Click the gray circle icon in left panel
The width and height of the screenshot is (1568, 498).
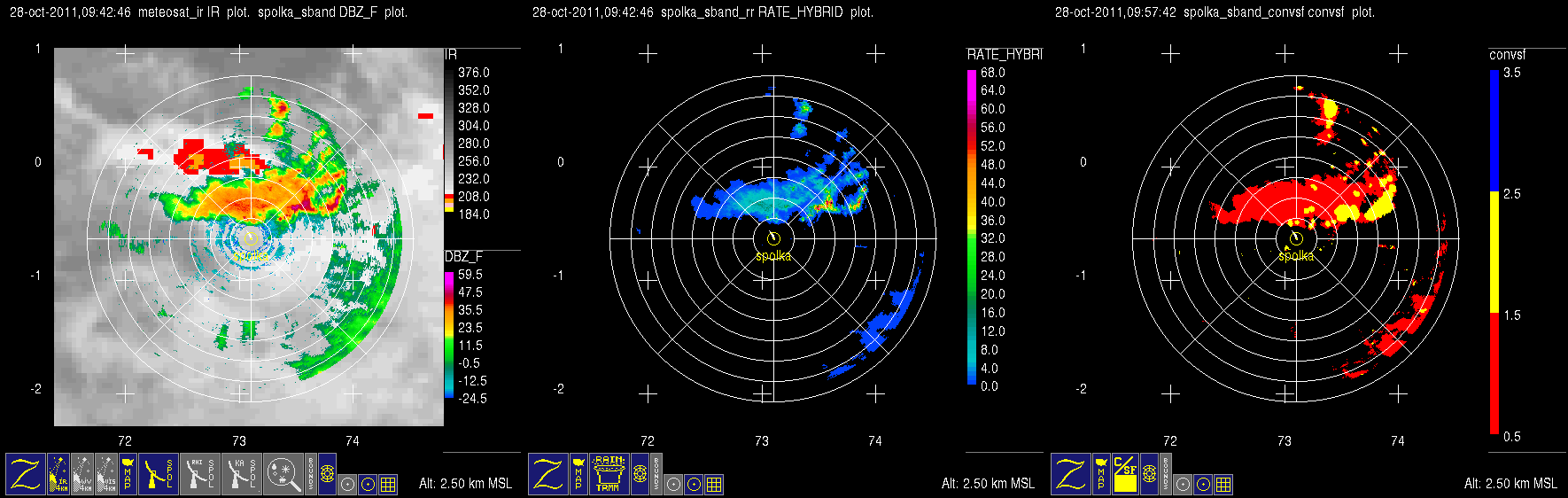click(347, 485)
